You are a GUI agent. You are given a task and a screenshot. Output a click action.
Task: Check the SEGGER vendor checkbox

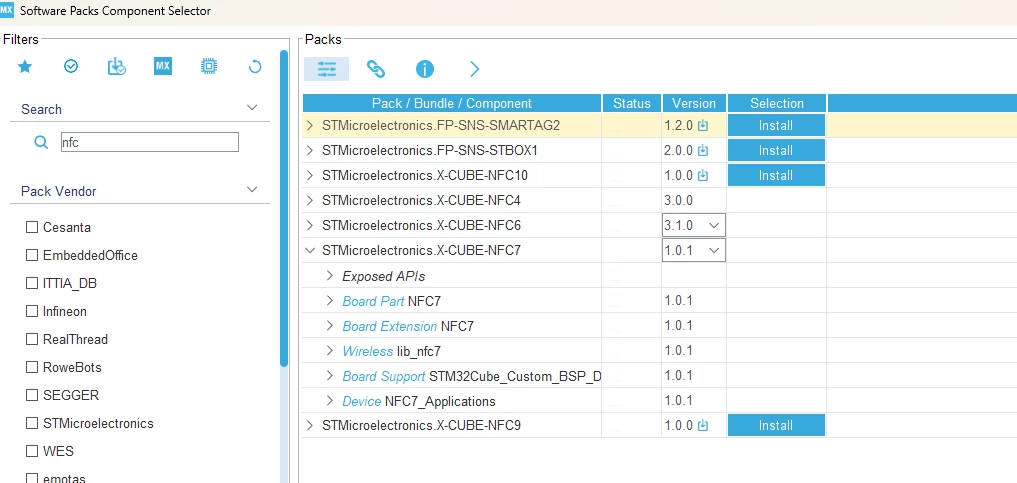tap(32, 395)
